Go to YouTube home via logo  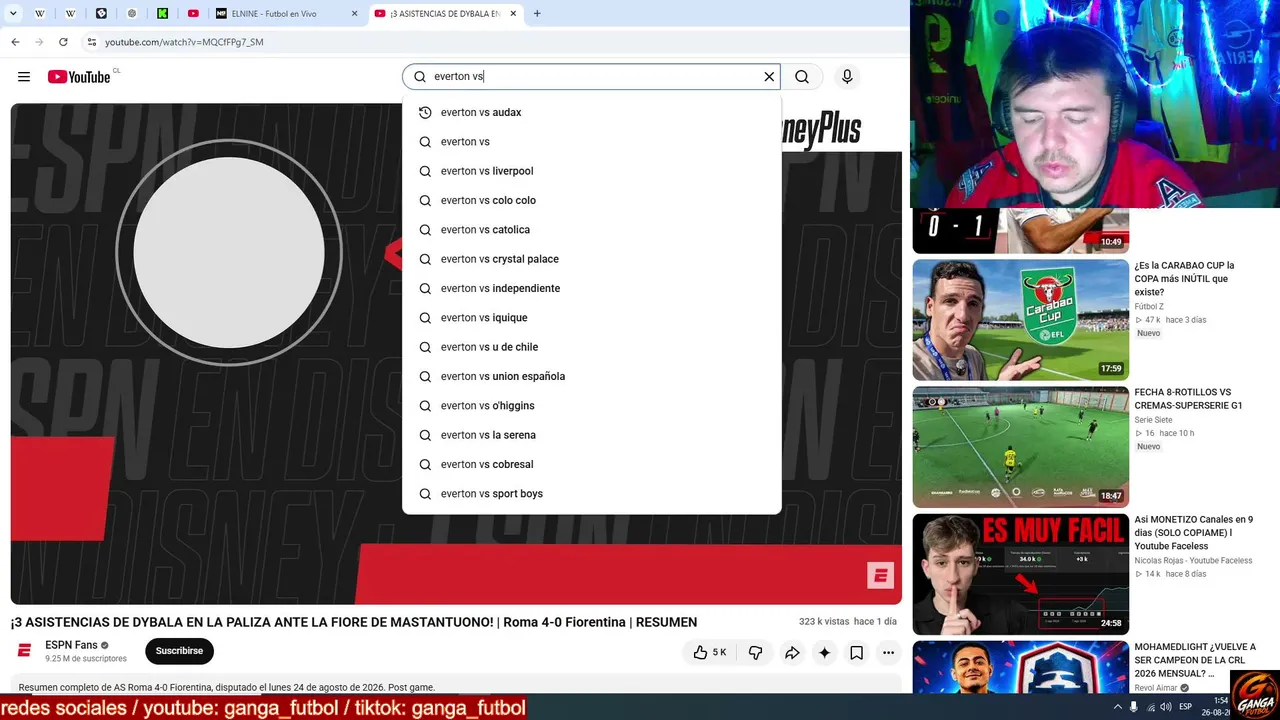click(x=79, y=77)
